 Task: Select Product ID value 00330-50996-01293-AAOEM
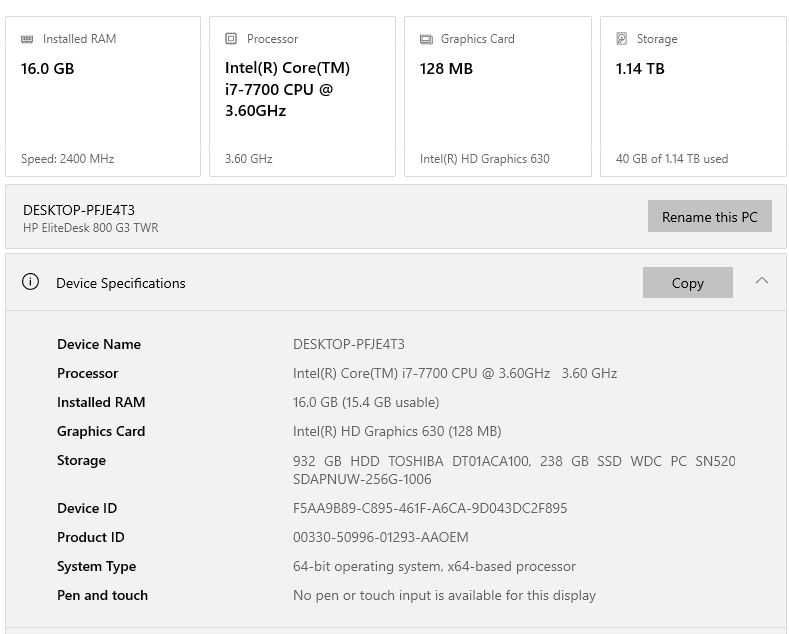380,537
